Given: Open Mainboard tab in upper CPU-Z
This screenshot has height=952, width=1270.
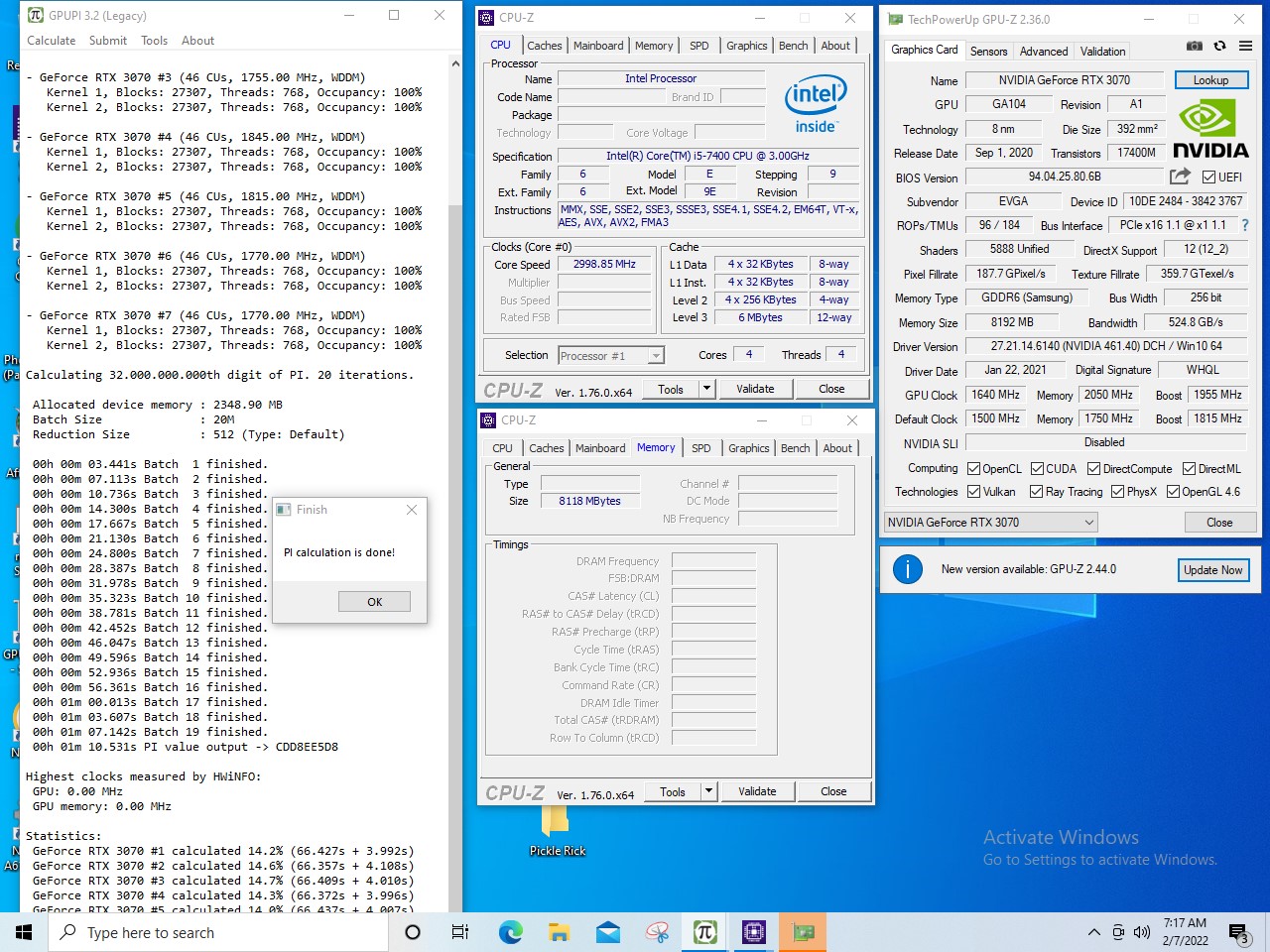Looking at the screenshot, I should click(598, 46).
